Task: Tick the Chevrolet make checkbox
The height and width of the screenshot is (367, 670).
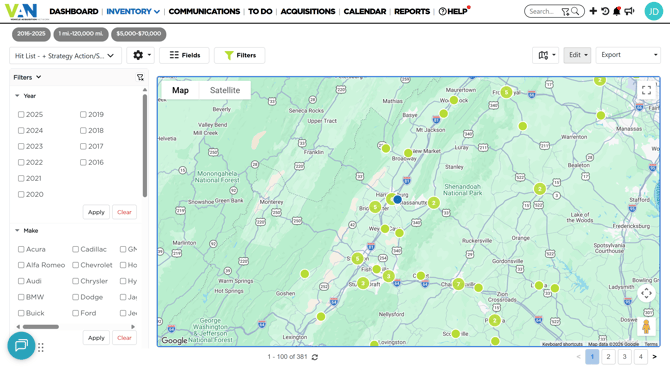Action: (x=76, y=265)
